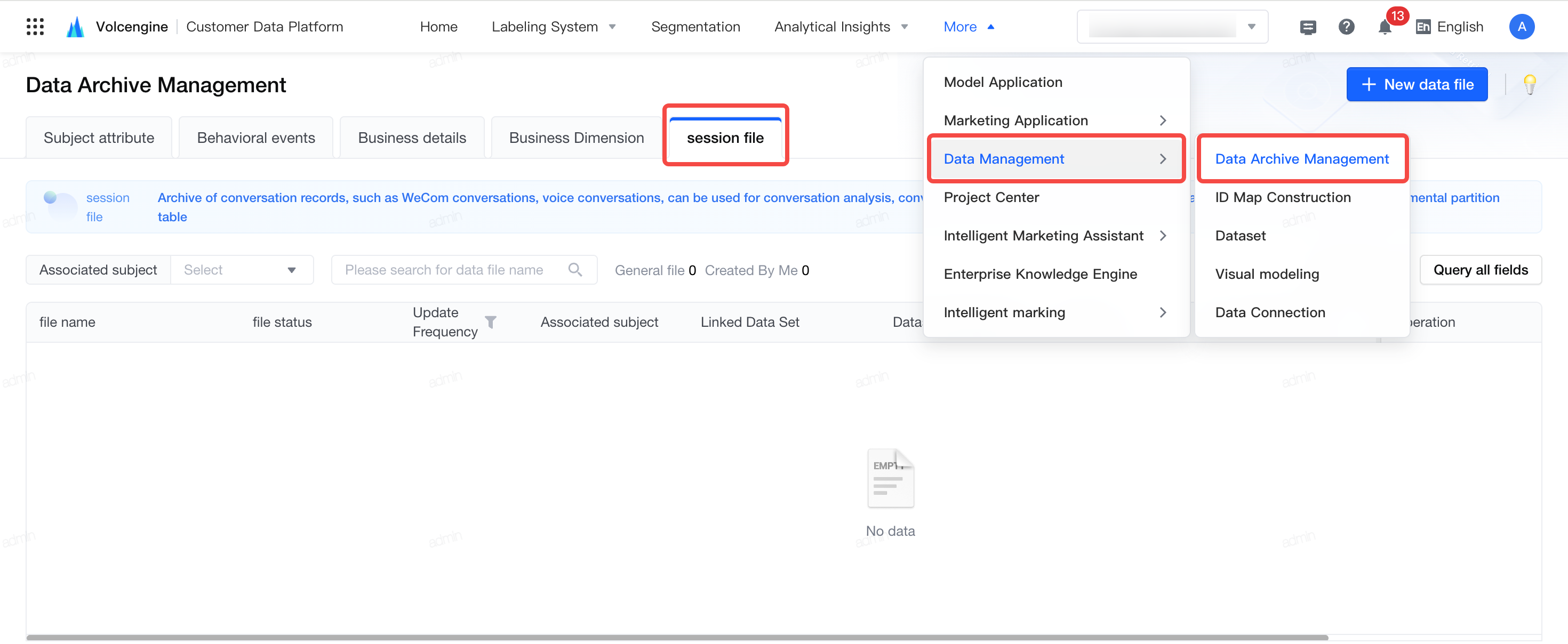Open the help question mark icon

pos(1346,27)
